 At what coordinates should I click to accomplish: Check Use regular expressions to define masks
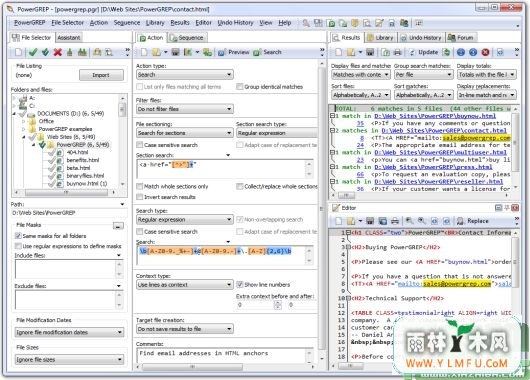coord(18,246)
